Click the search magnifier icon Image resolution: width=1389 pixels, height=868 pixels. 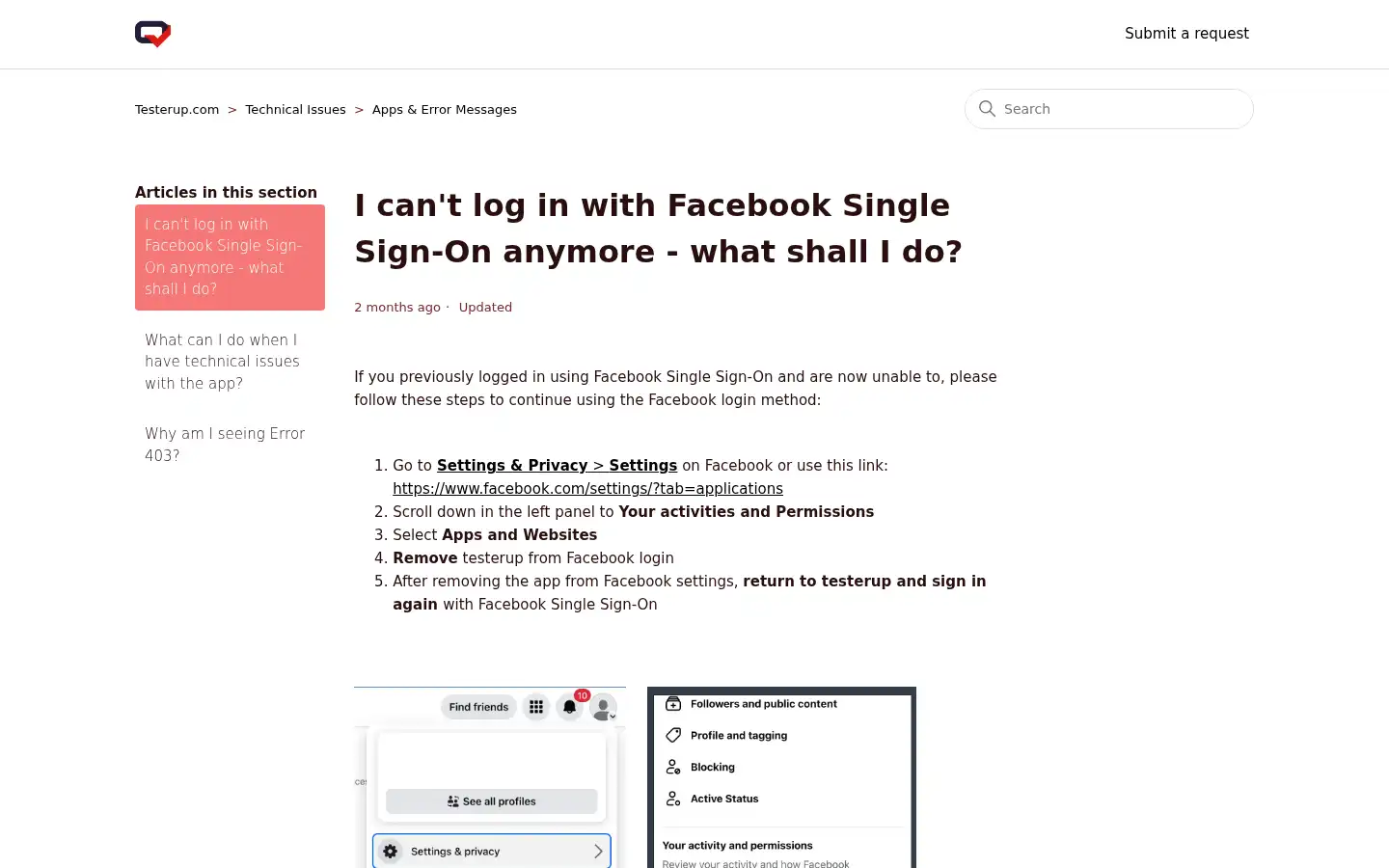point(987,109)
